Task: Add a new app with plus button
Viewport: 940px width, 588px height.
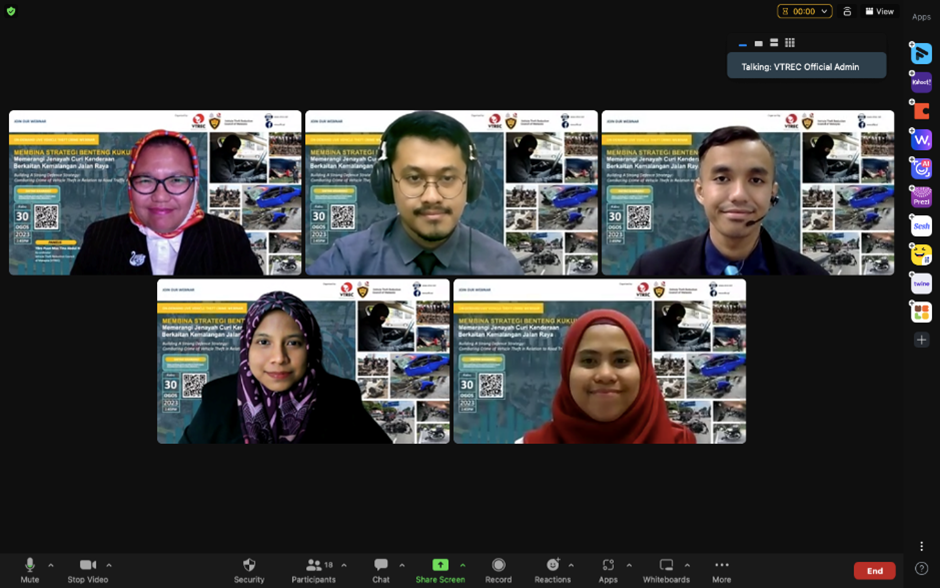Action: pos(921,340)
